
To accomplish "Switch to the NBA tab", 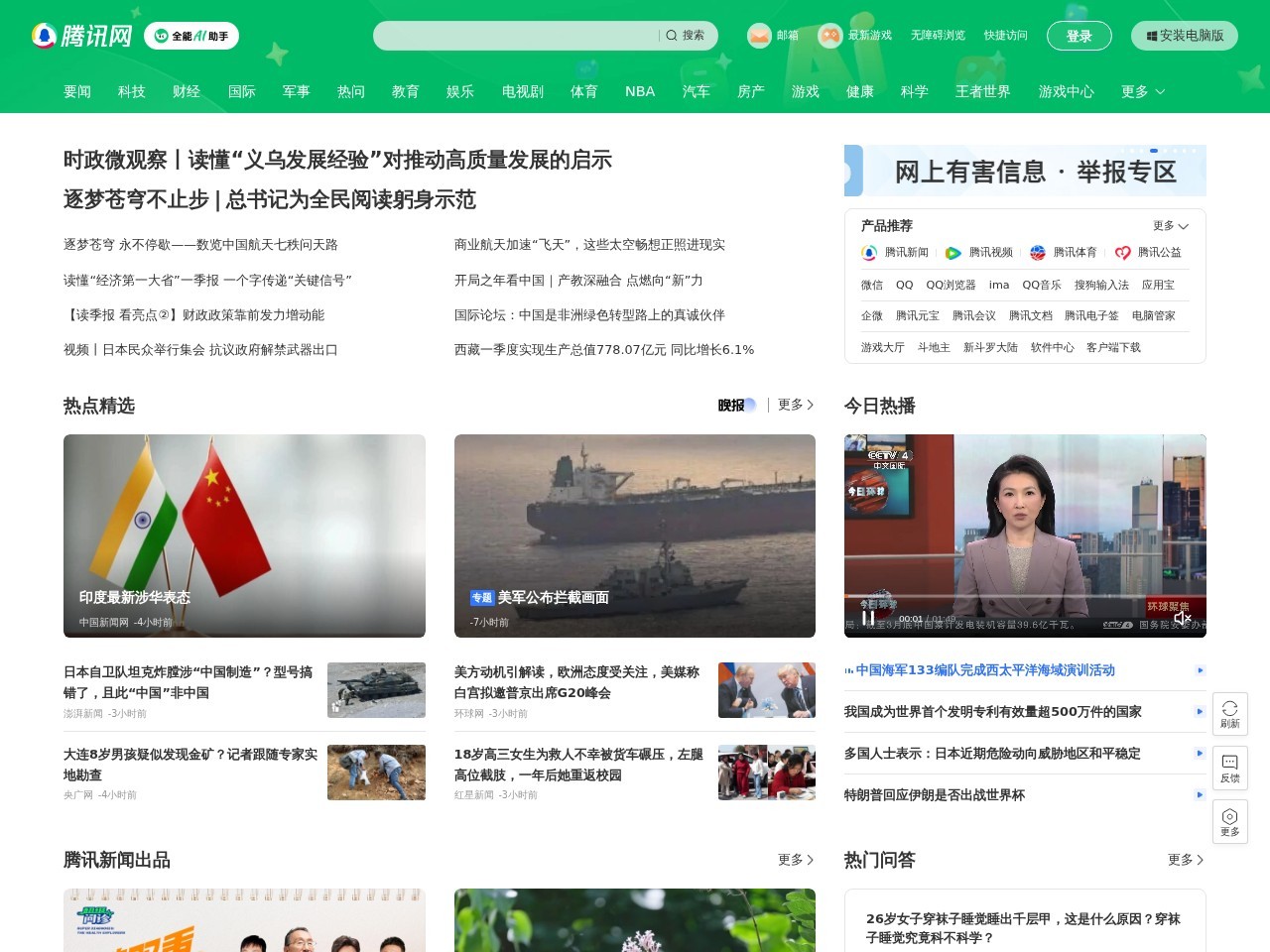I will [x=640, y=91].
